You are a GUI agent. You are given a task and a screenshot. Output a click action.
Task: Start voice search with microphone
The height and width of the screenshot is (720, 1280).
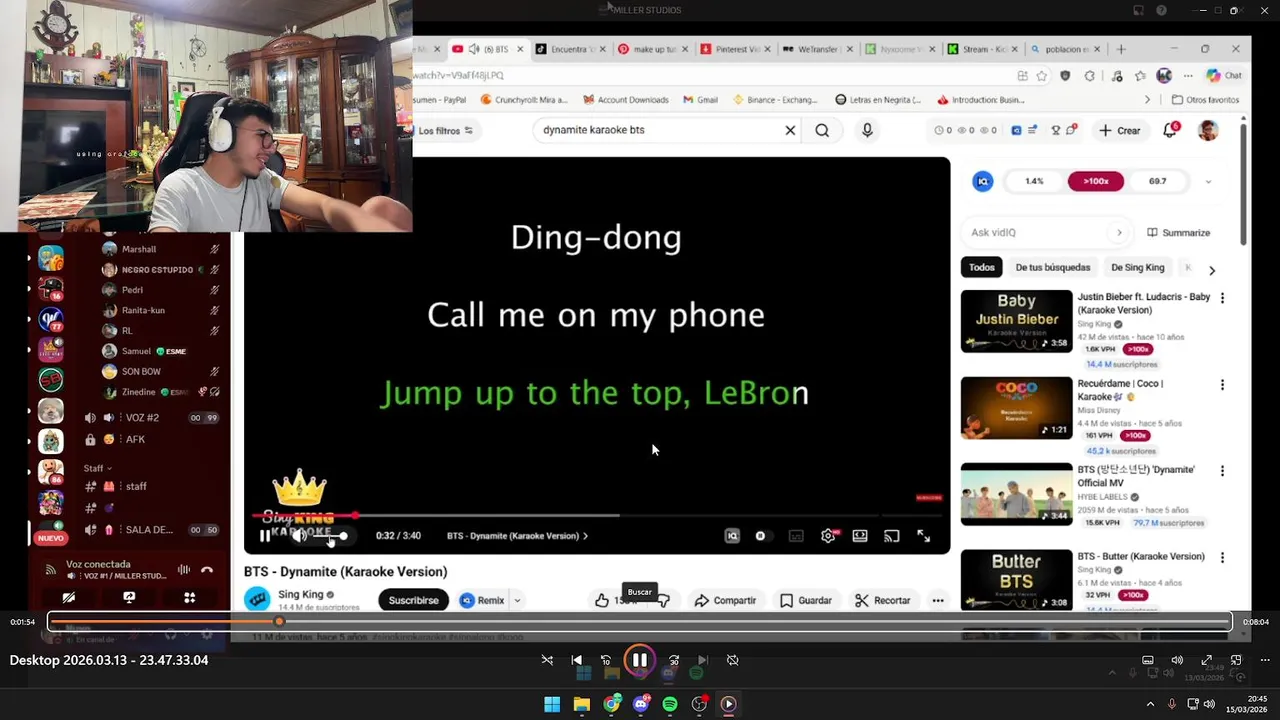pyautogui.click(x=867, y=130)
